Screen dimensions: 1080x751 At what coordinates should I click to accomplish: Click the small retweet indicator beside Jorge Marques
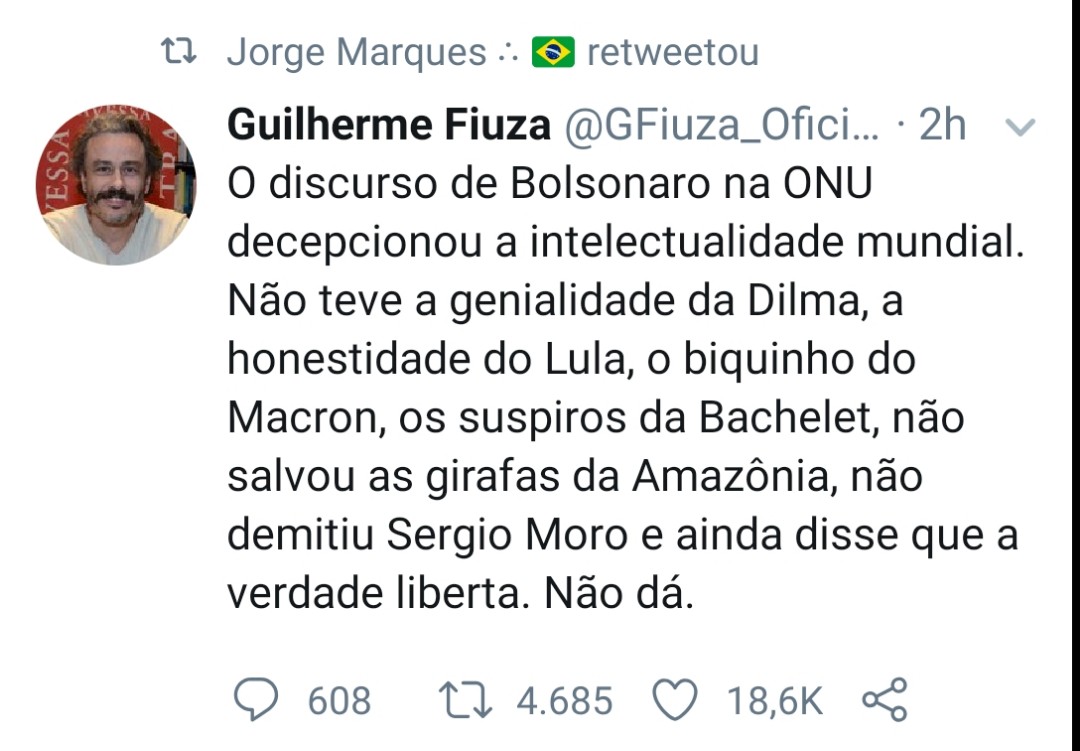(x=178, y=51)
